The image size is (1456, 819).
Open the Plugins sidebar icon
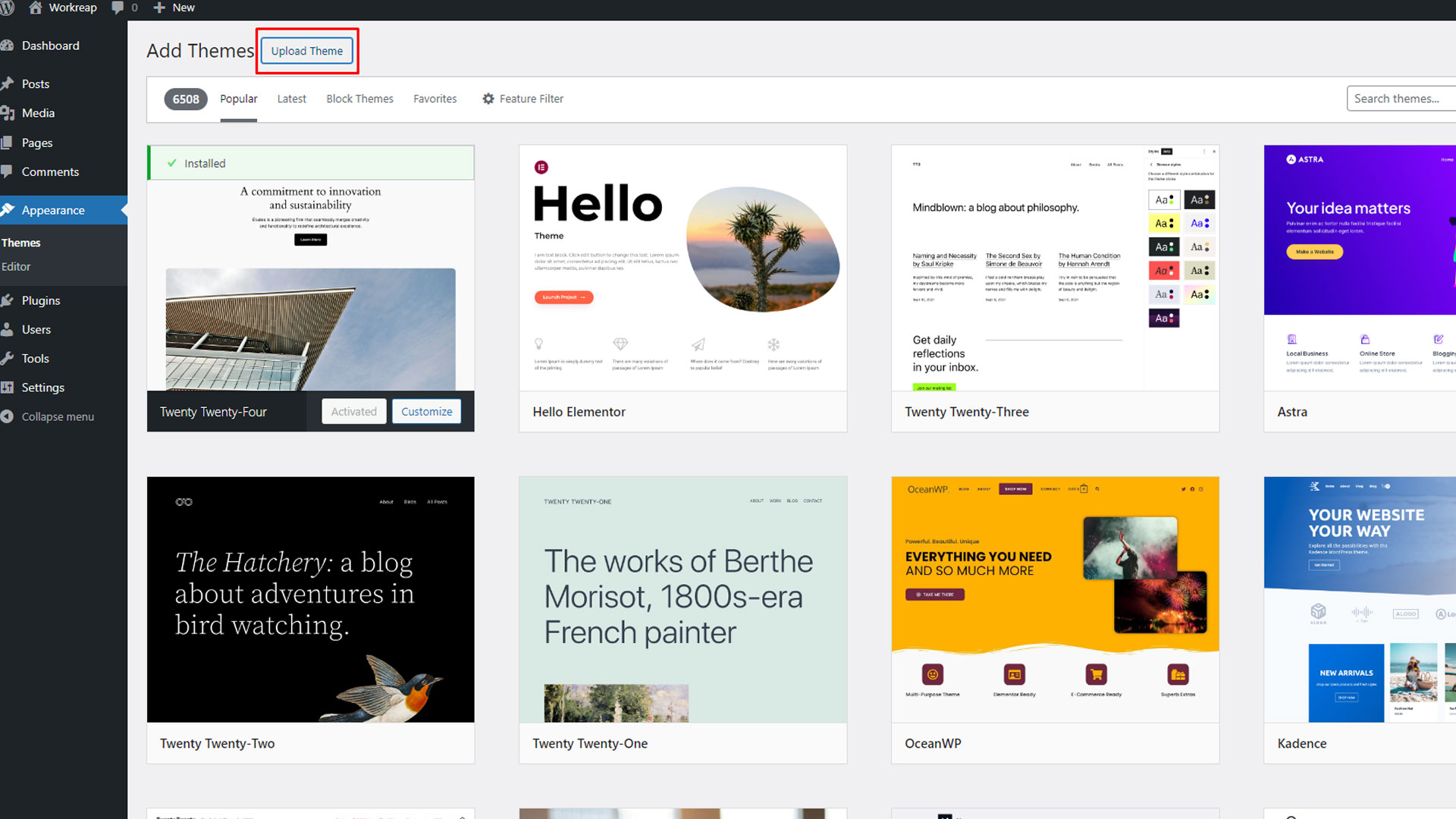[8, 300]
